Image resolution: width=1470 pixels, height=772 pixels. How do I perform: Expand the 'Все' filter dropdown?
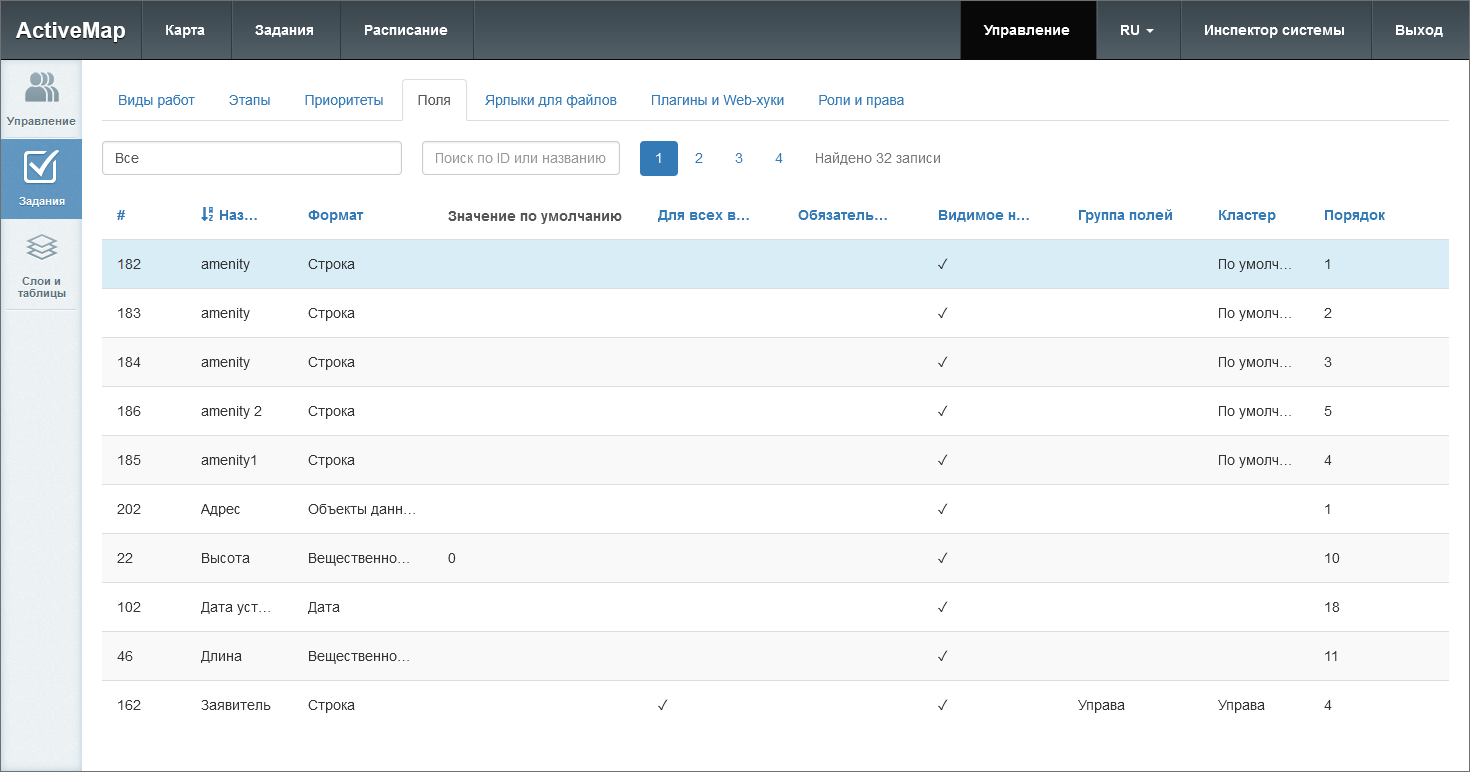click(x=251, y=158)
